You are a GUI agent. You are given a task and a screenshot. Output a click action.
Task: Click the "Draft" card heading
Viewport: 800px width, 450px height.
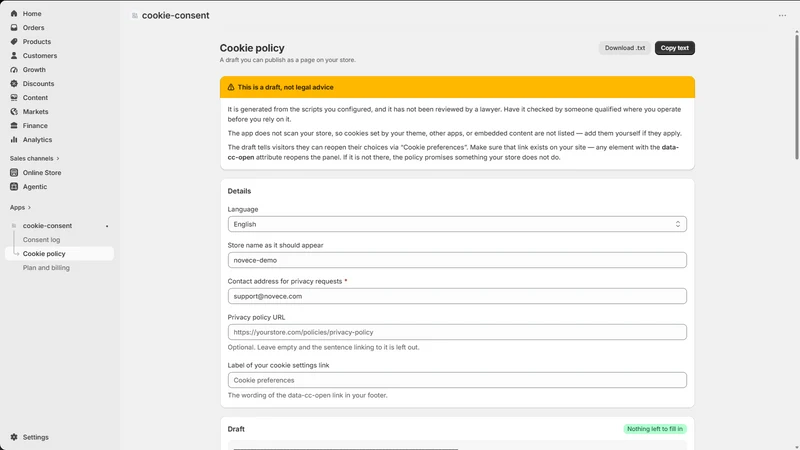[x=236, y=429]
